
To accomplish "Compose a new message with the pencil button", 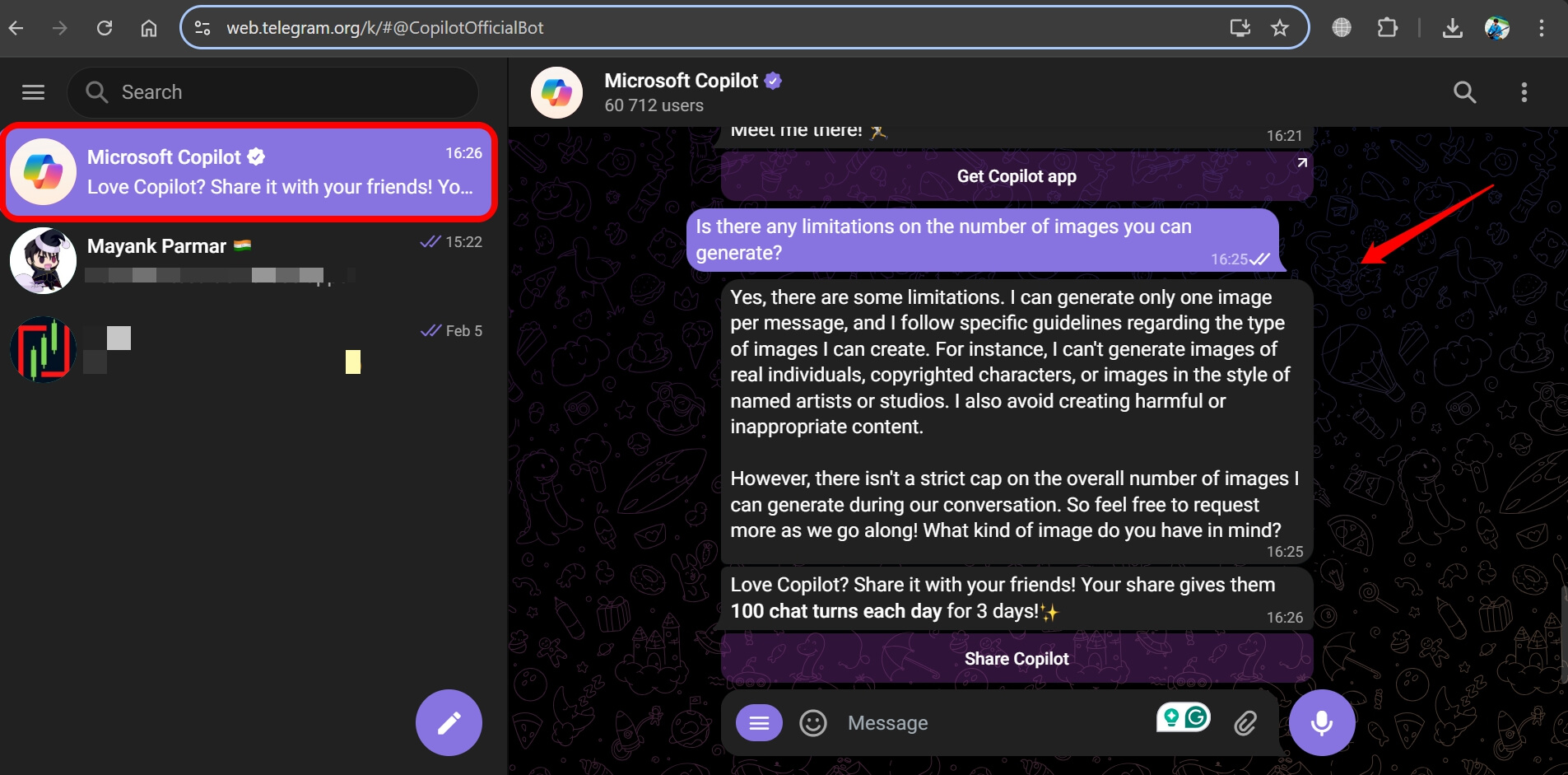I will (x=449, y=722).
